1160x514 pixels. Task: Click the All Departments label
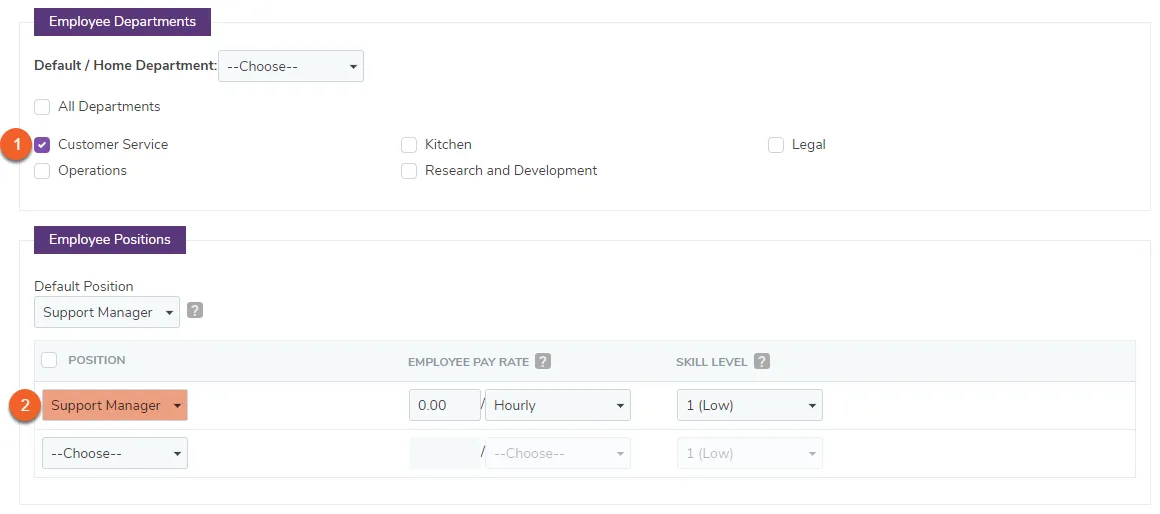click(109, 106)
